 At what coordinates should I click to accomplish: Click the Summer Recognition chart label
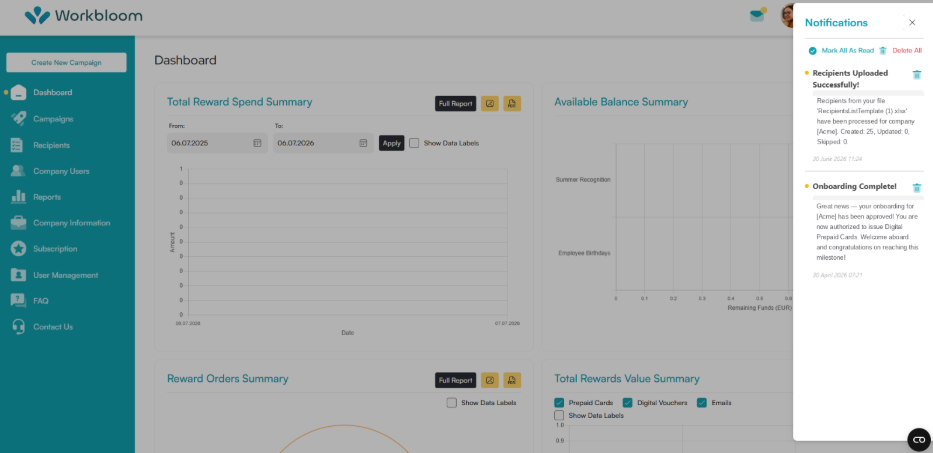pyautogui.click(x=583, y=179)
